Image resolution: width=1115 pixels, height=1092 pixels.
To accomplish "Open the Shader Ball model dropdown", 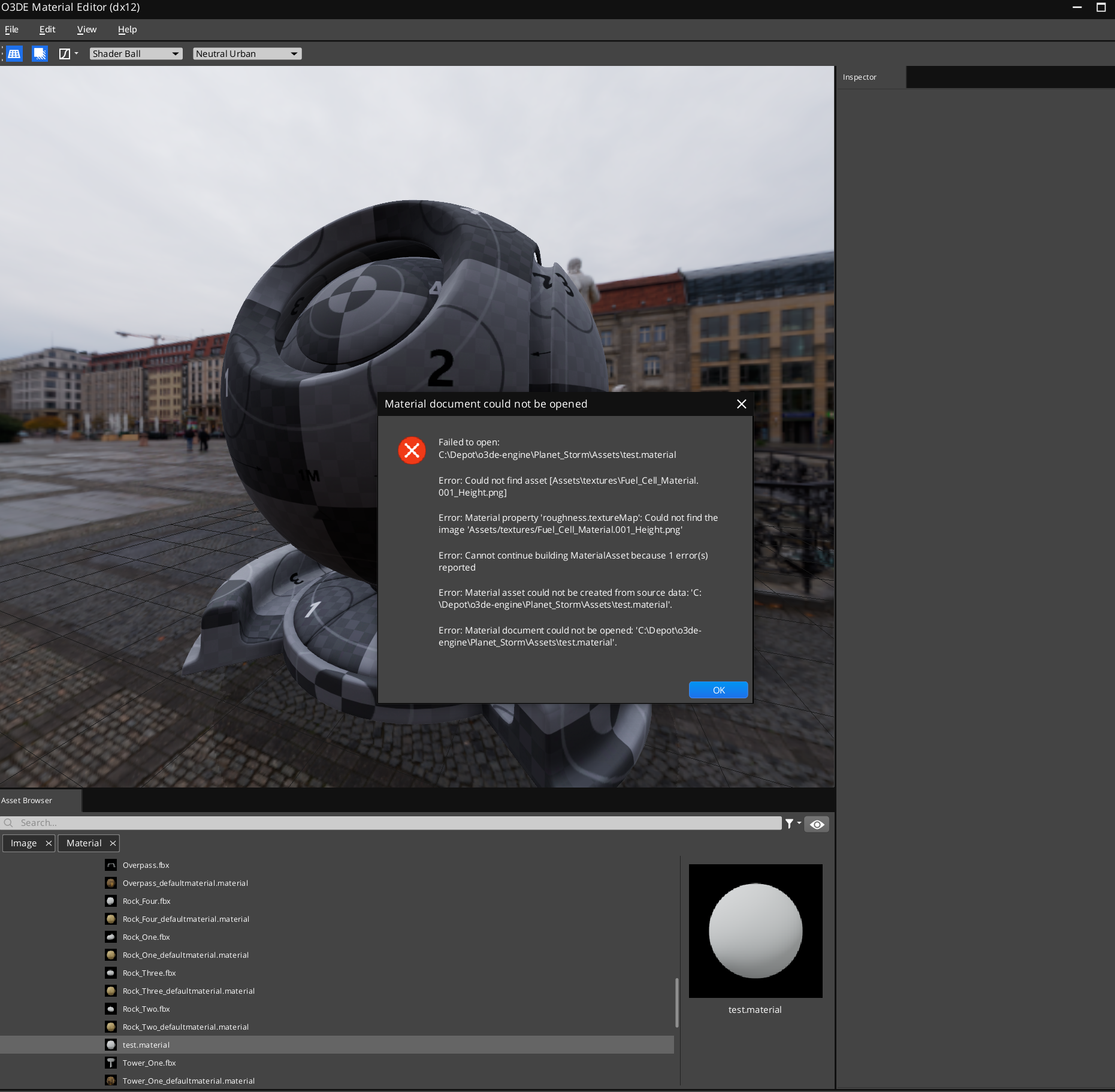I will [x=136, y=54].
